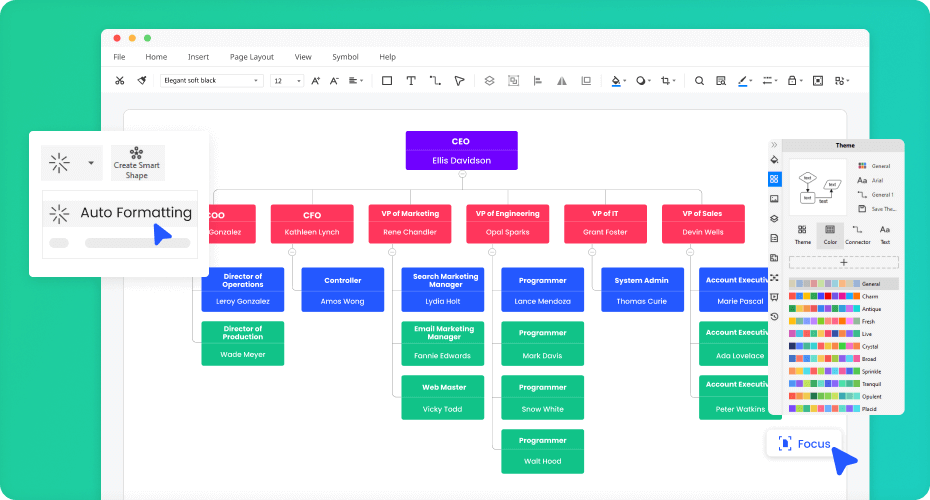Open the Home menu
The width and height of the screenshot is (930, 500).
point(156,57)
